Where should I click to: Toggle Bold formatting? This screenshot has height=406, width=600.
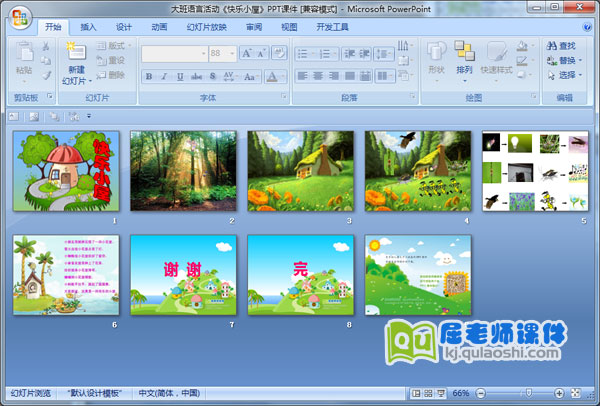click(x=149, y=77)
